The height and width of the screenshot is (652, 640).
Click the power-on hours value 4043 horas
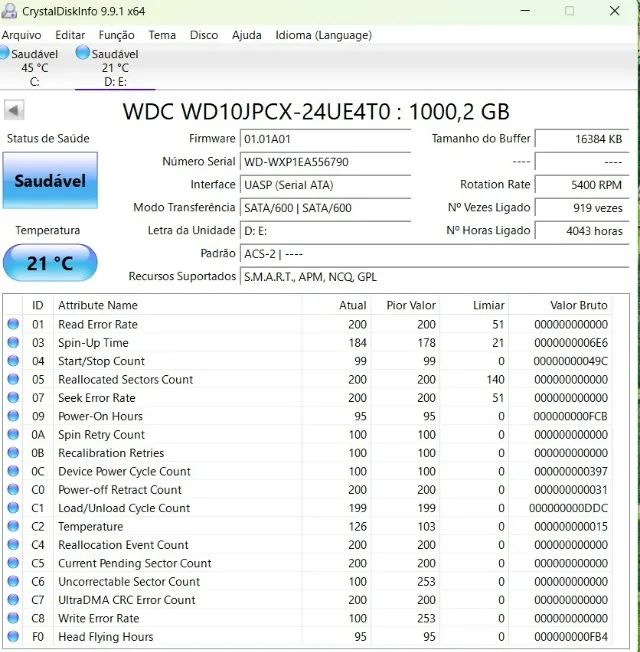click(x=582, y=231)
